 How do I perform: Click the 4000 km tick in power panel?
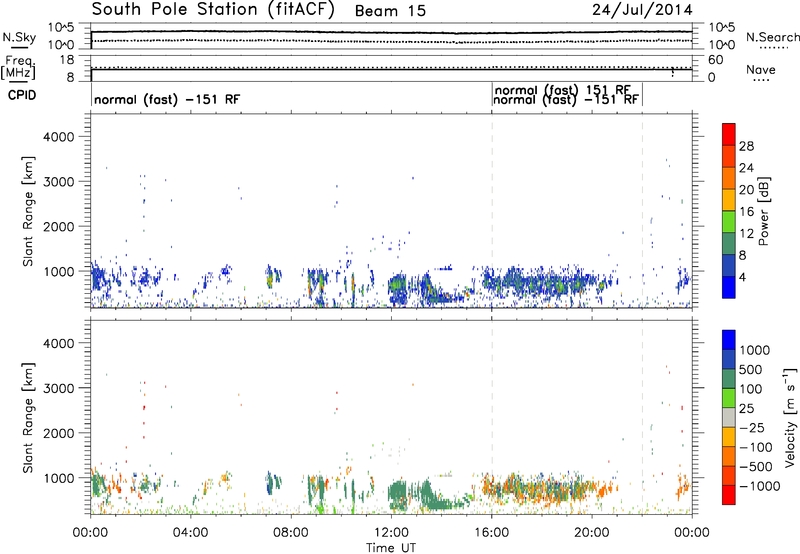(x=58, y=137)
